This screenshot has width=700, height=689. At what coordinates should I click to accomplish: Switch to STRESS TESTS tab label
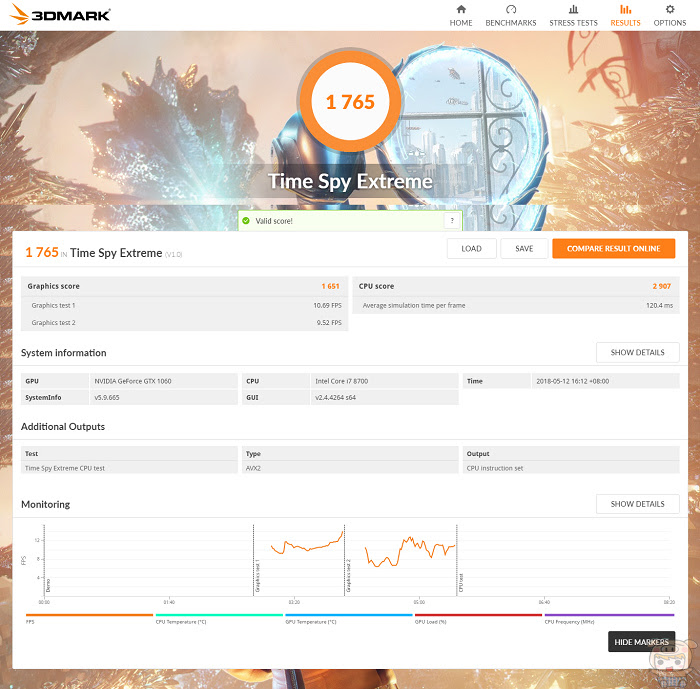pos(573,23)
